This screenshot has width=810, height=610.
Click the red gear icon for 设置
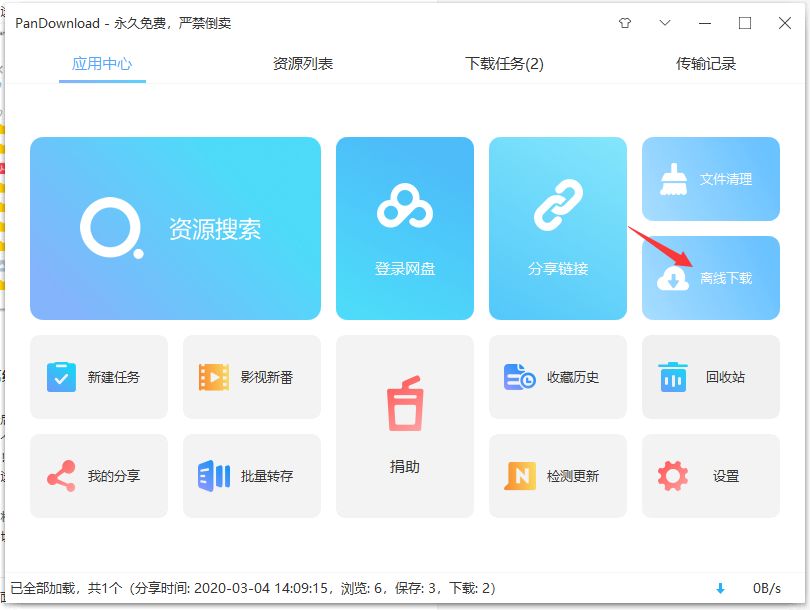click(673, 476)
